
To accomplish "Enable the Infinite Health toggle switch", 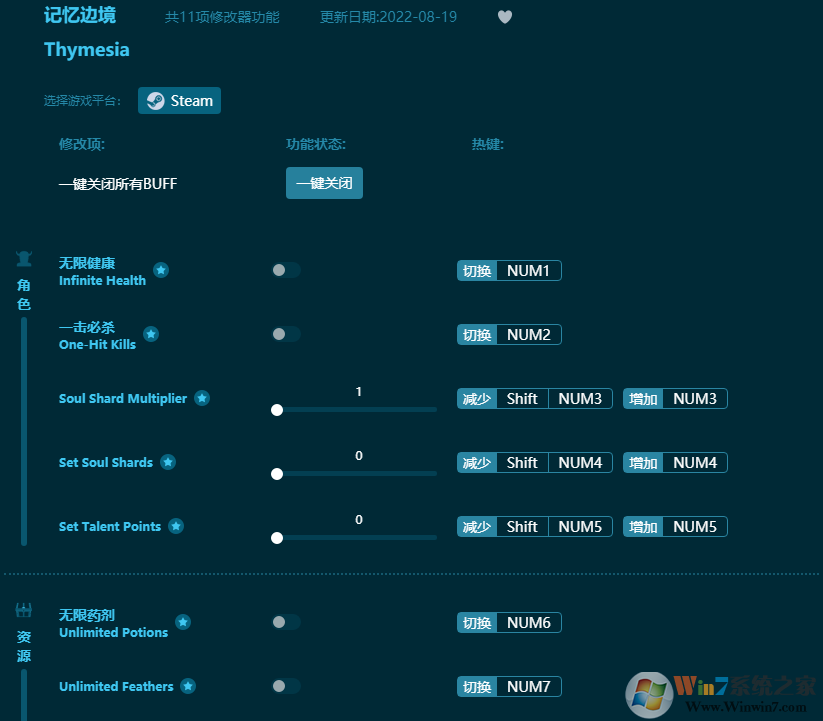I will click(x=286, y=270).
